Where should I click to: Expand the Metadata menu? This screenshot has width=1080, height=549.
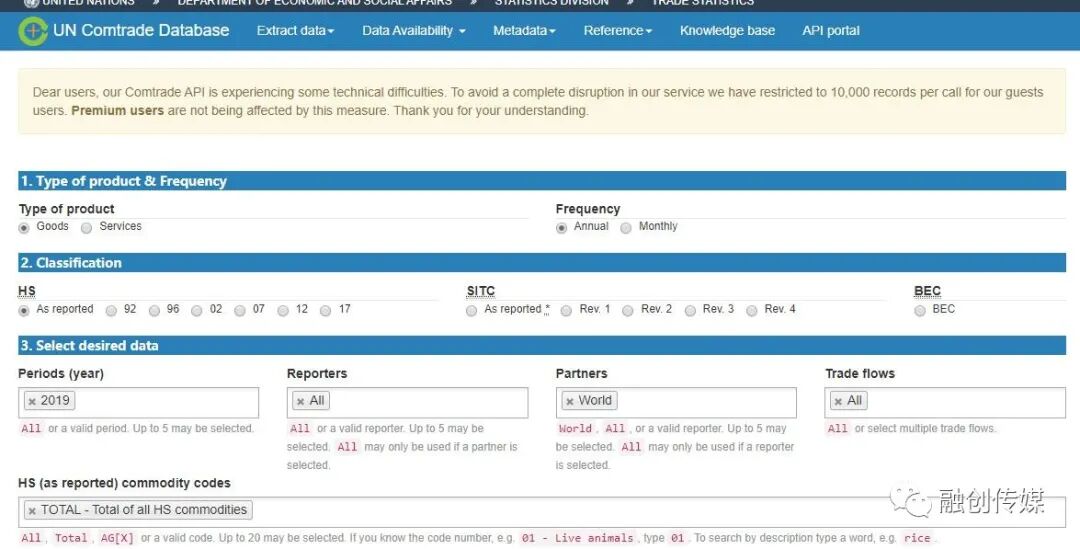pyautogui.click(x=524, y=31)
